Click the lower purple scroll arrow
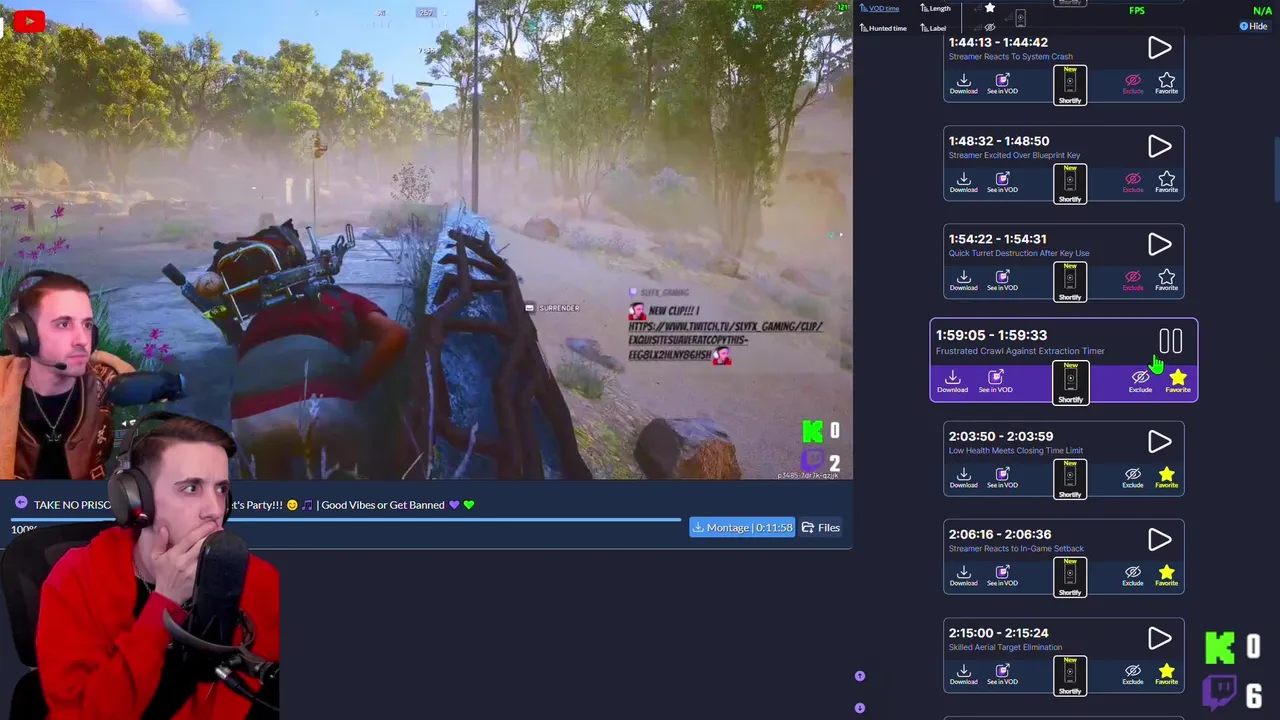Viewport: 1280px width, 720px height. (859, 708)
